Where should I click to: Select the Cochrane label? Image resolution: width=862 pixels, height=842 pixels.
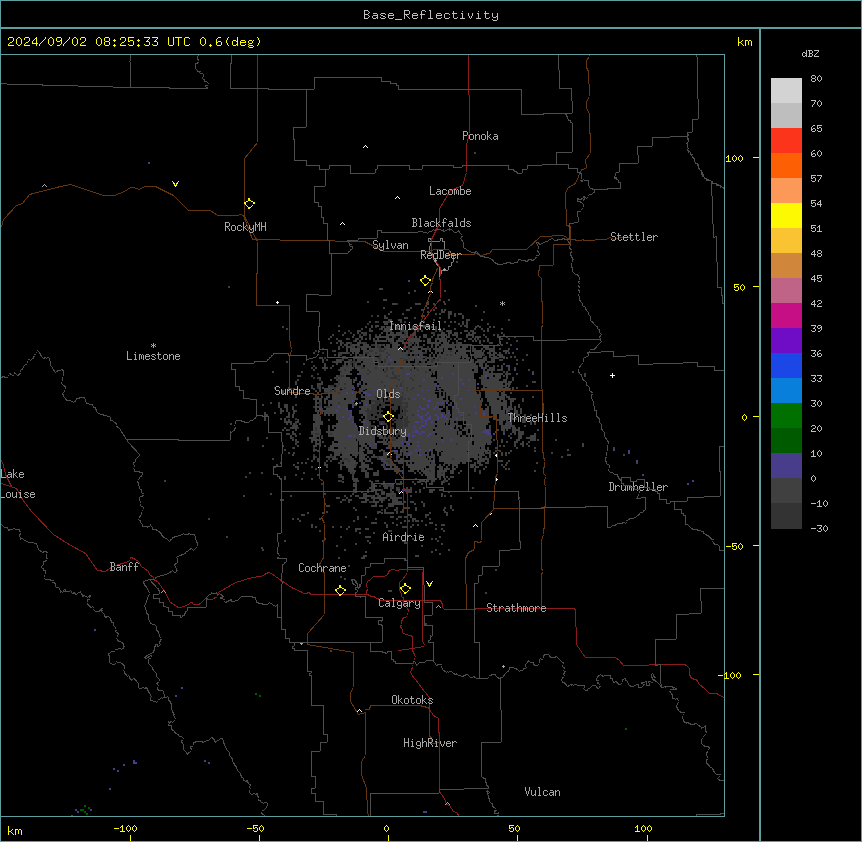click(x=322, y=568)
